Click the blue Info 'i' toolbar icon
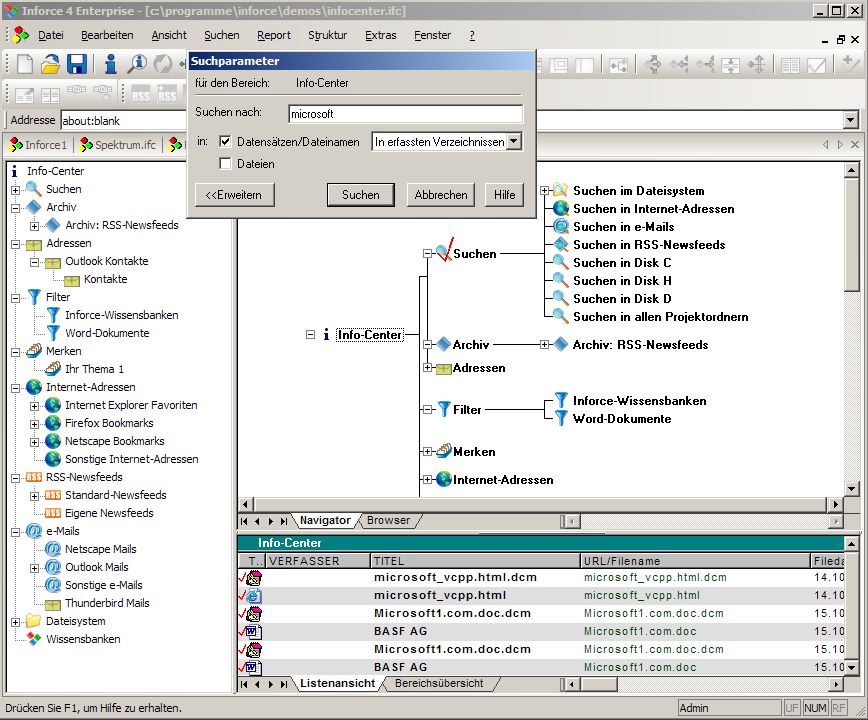This screenshot has height=720, width=868. [x=110, y=64]
